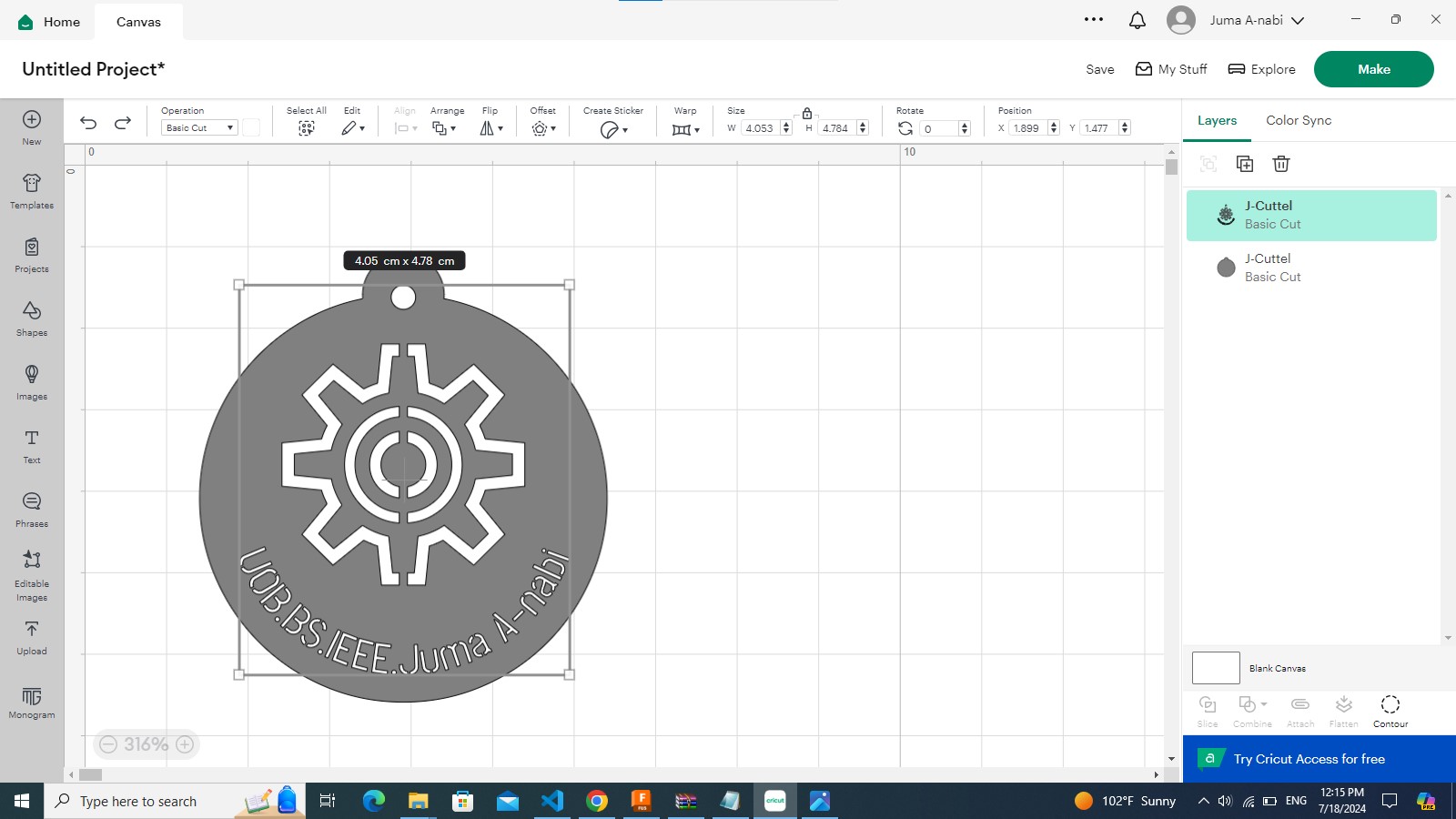Switch to the Layers tab
The image size is (1456, 819).
(1217, 120)
